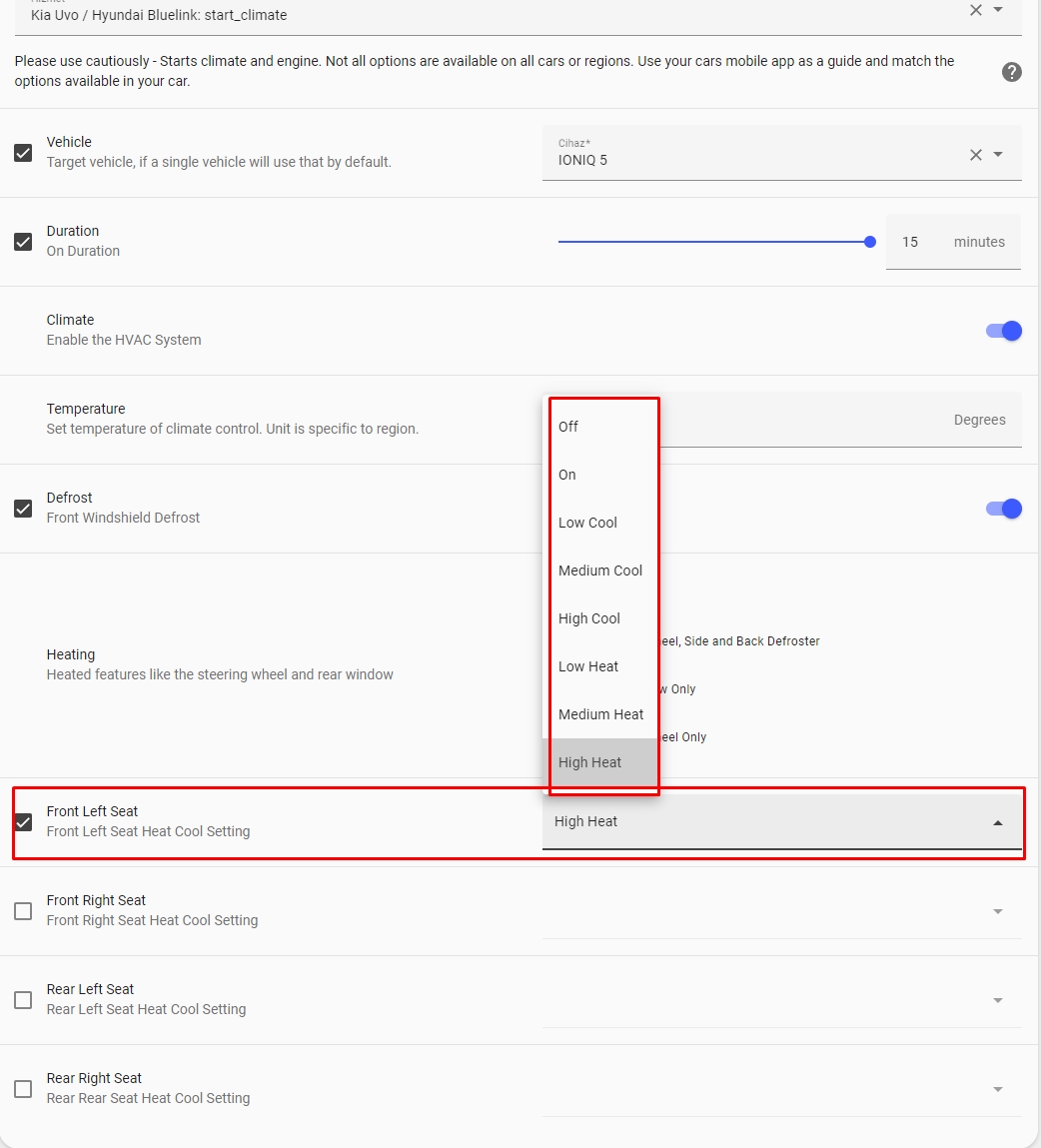The width and height of the screenshot is (1041, 1148).
Task: Open the Front Right Seat heat cool dropdown
Action: [x=996, y=911]
